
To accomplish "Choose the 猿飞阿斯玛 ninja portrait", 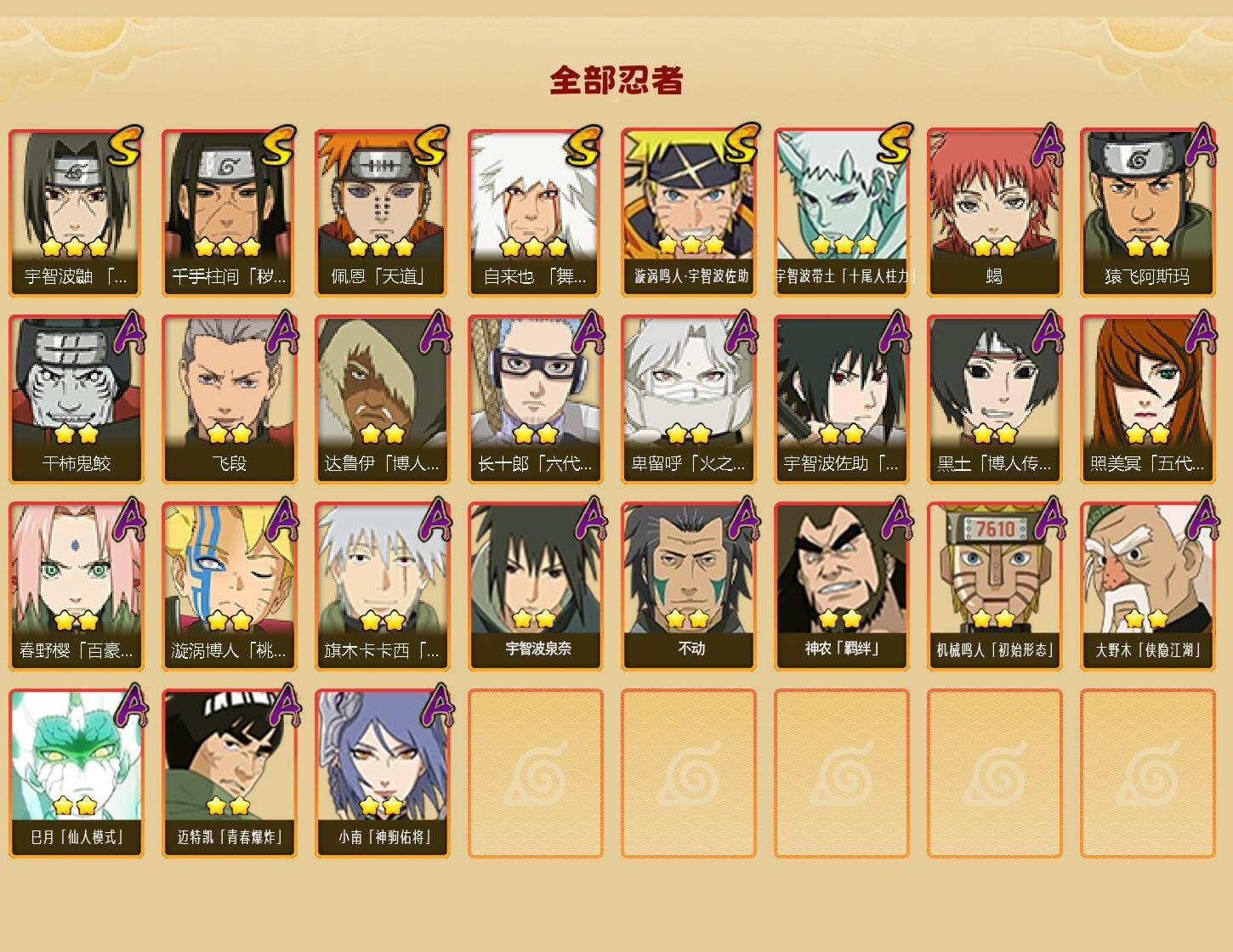I will 1147,212.
